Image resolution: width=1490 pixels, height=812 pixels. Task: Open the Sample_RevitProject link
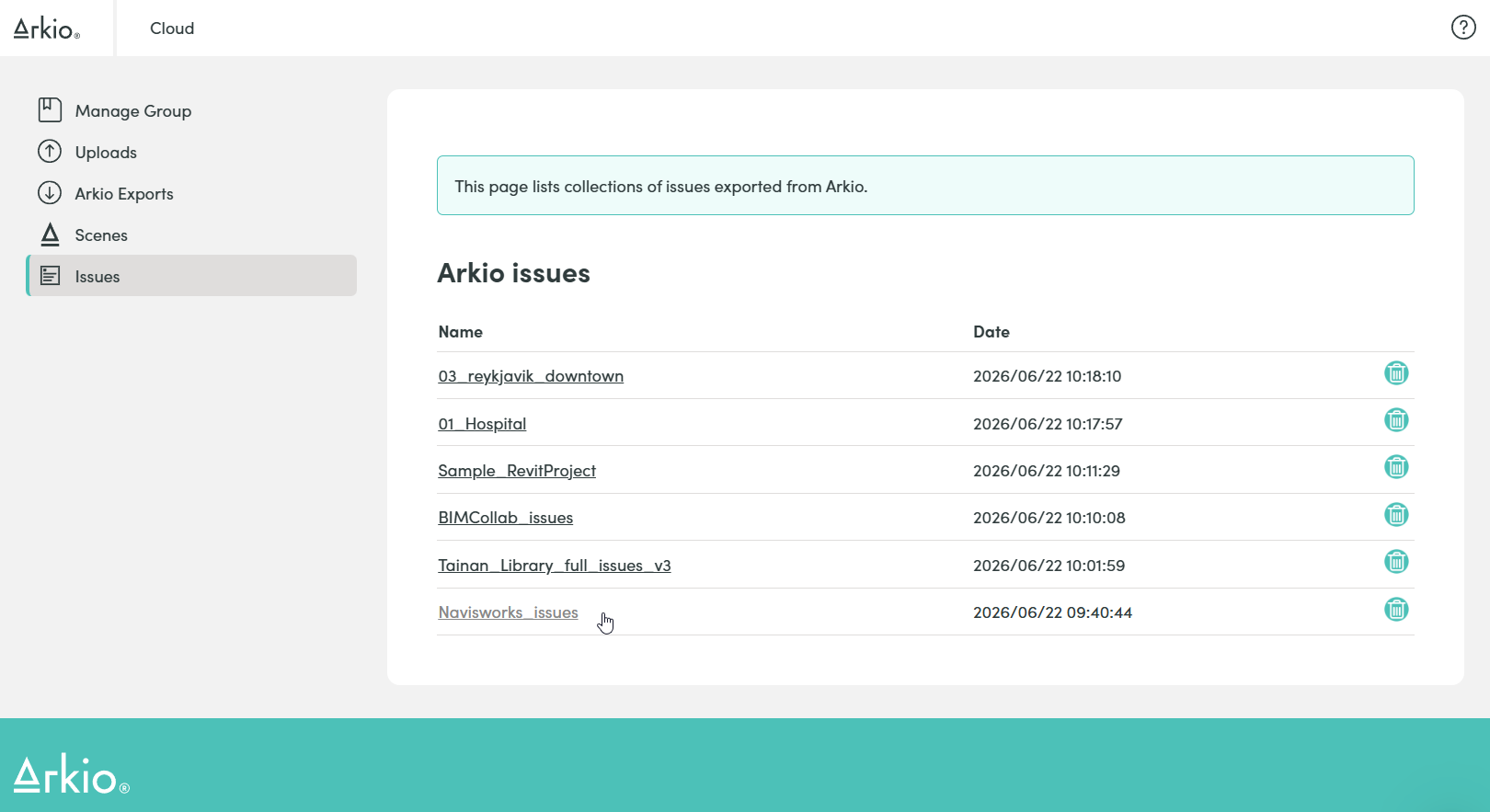[517, 471]
